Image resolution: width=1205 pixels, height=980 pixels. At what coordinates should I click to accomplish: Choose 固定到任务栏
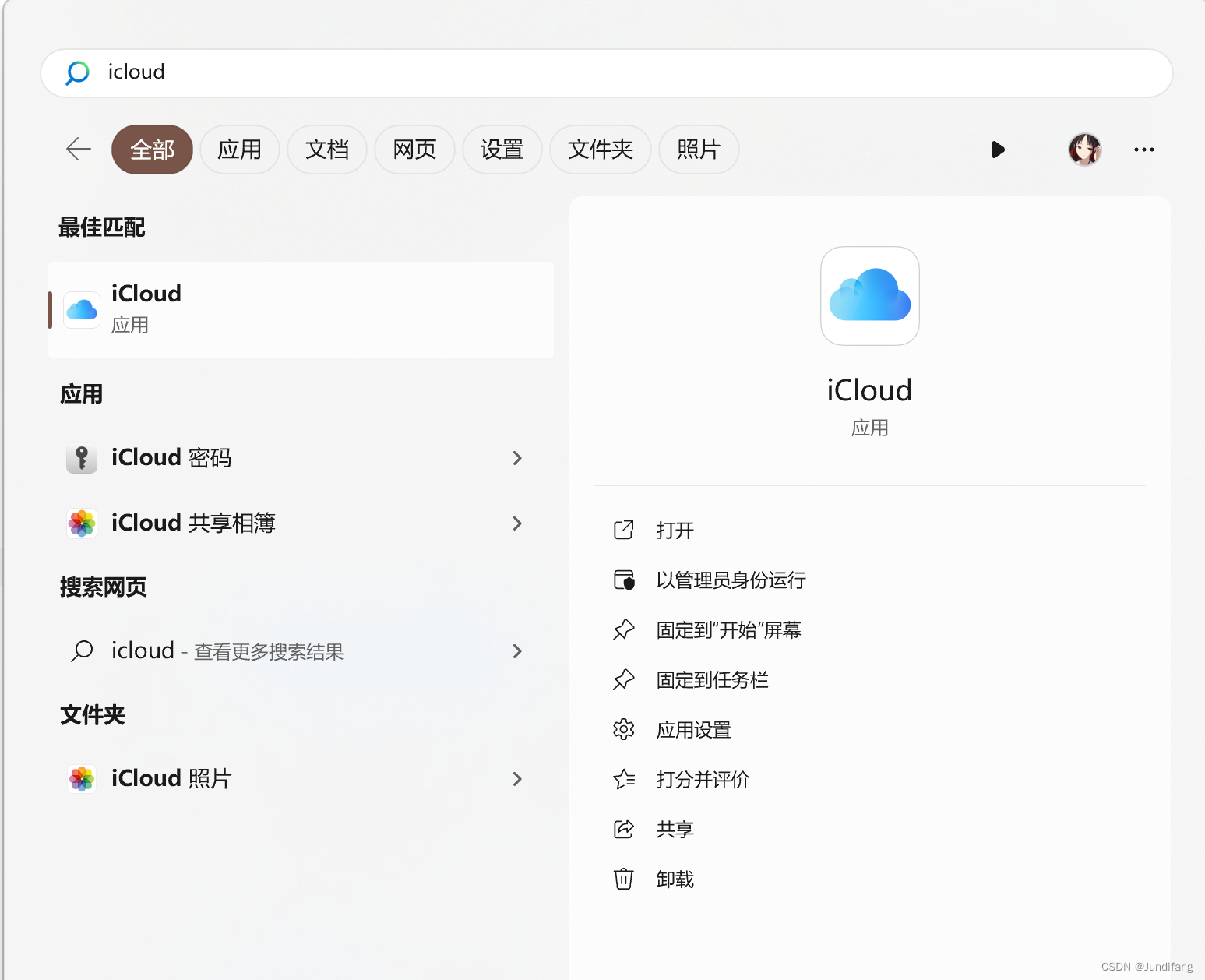712,680
